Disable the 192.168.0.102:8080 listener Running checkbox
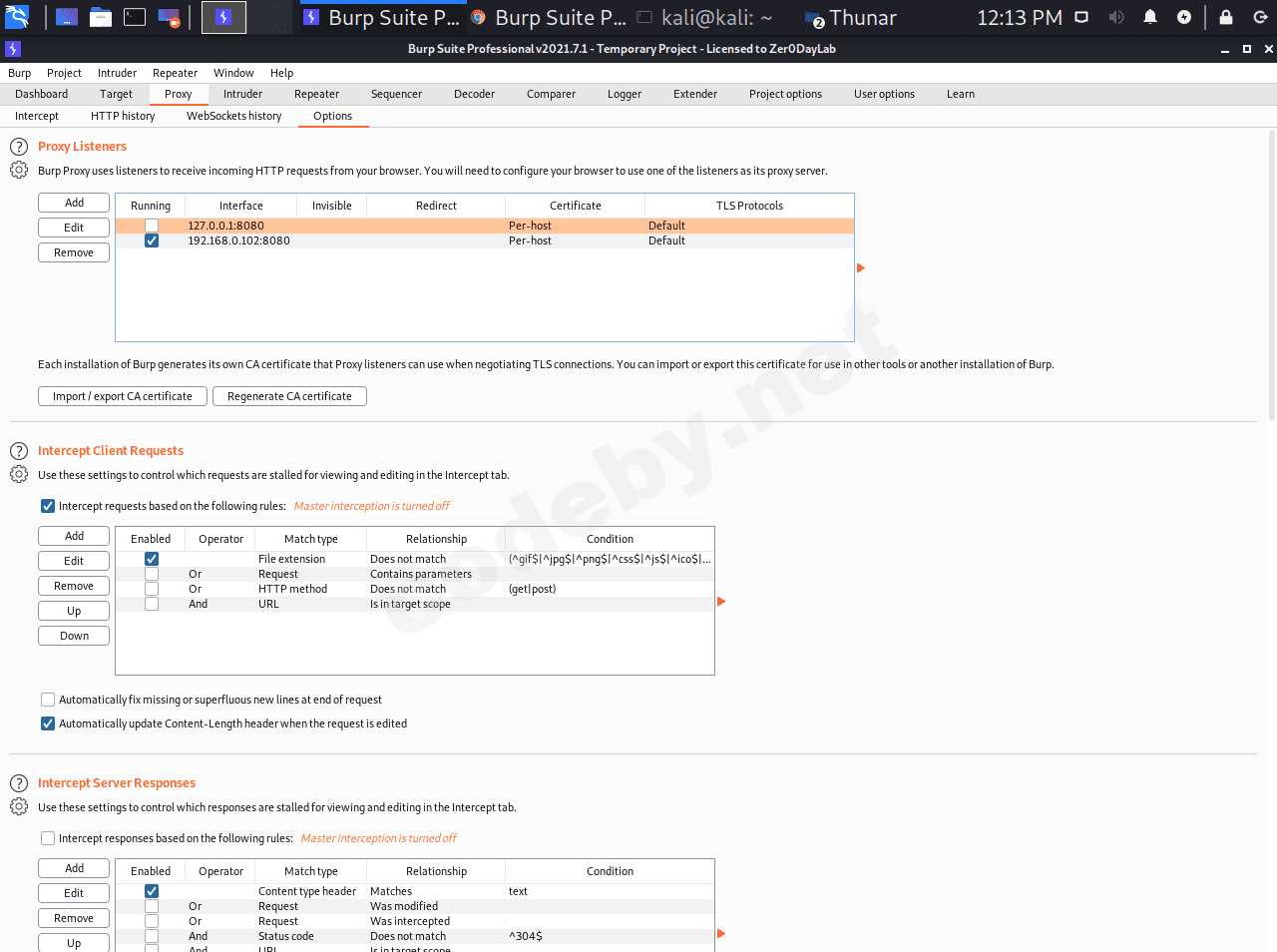1277x952 pixels. 152,240
